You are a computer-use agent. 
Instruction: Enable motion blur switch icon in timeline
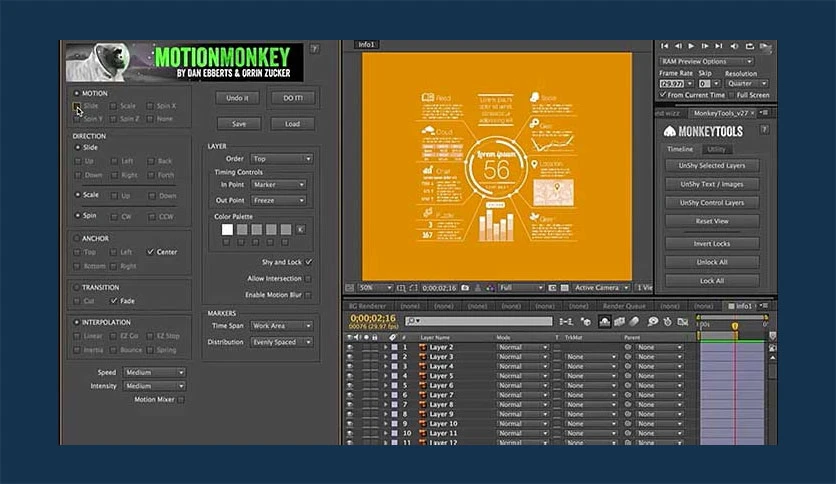coord(634,321)
